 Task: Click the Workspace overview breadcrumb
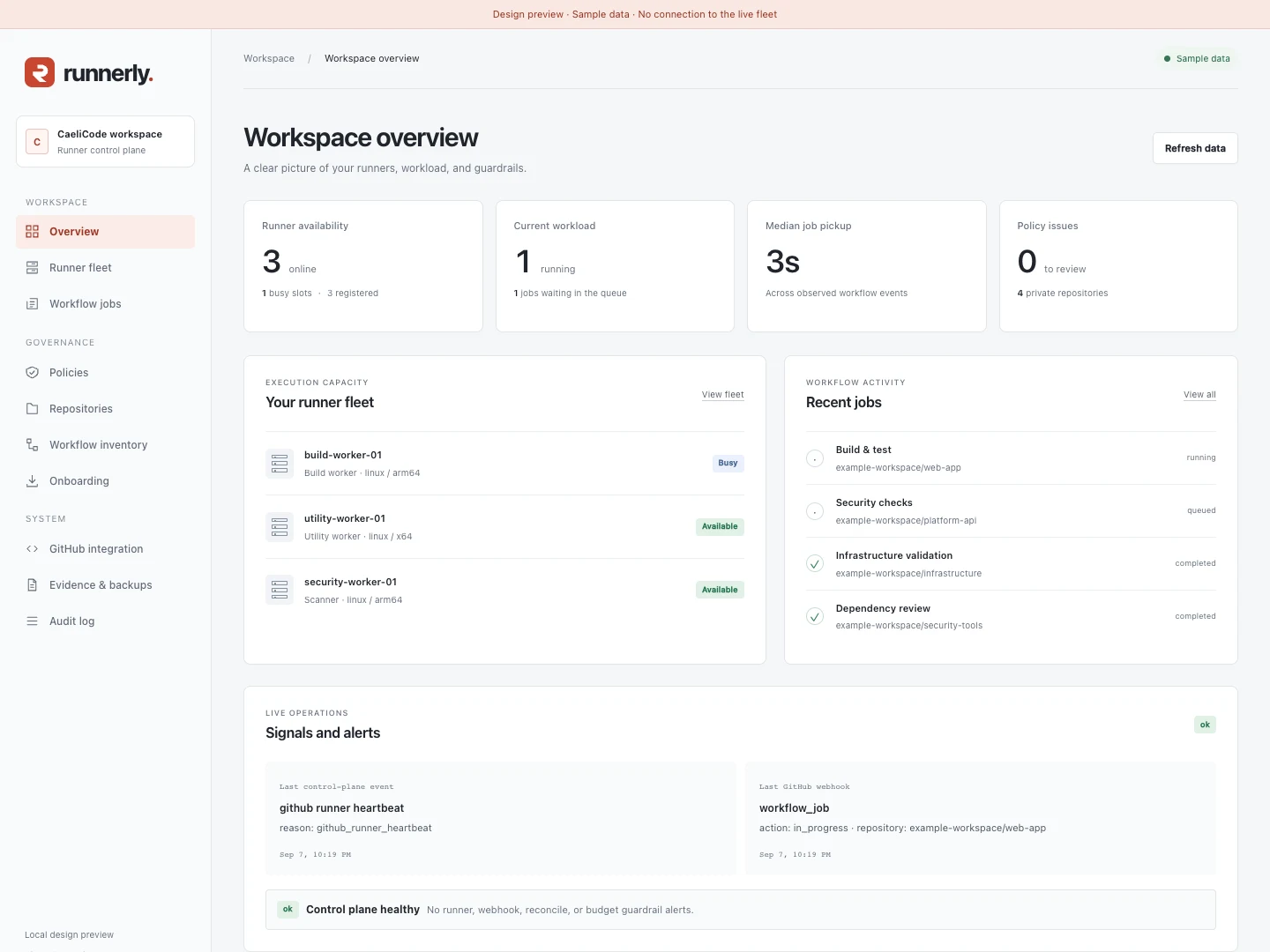pos(371,59)
